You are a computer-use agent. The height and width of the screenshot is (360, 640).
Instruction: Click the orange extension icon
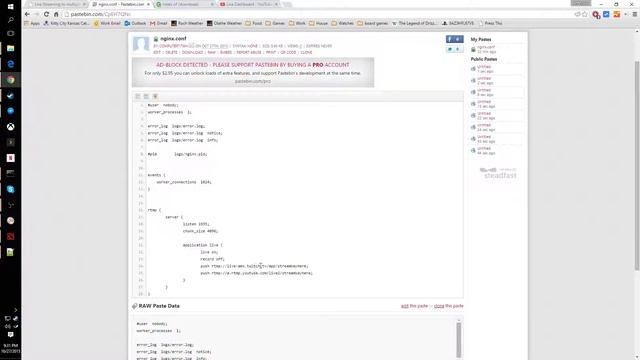click(617, 14)
